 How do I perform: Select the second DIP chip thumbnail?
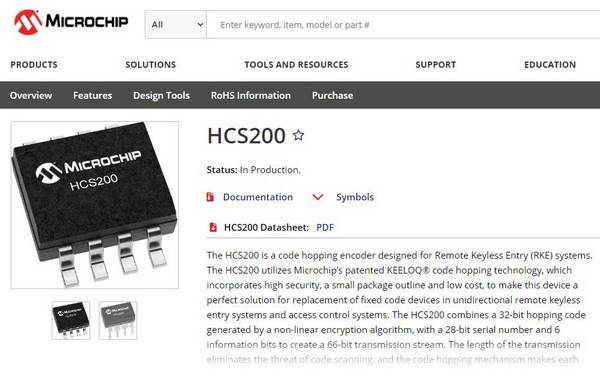tap(118, 320)
